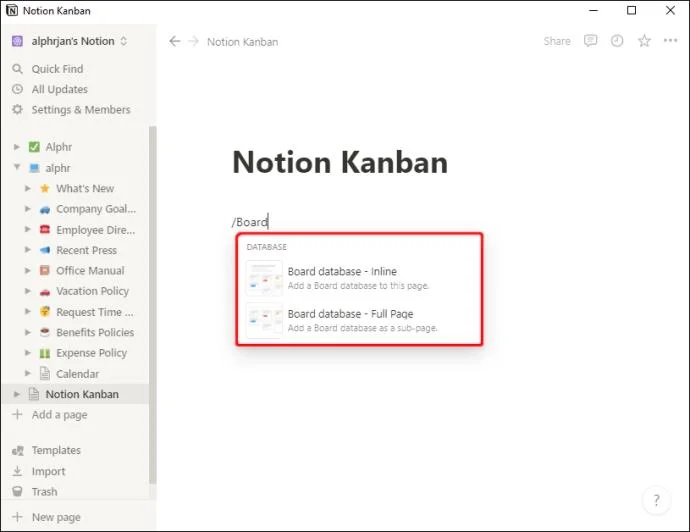Viewport: 690px width, 532px height.
Task: Click the Import download icon
Action: point(17,471)
